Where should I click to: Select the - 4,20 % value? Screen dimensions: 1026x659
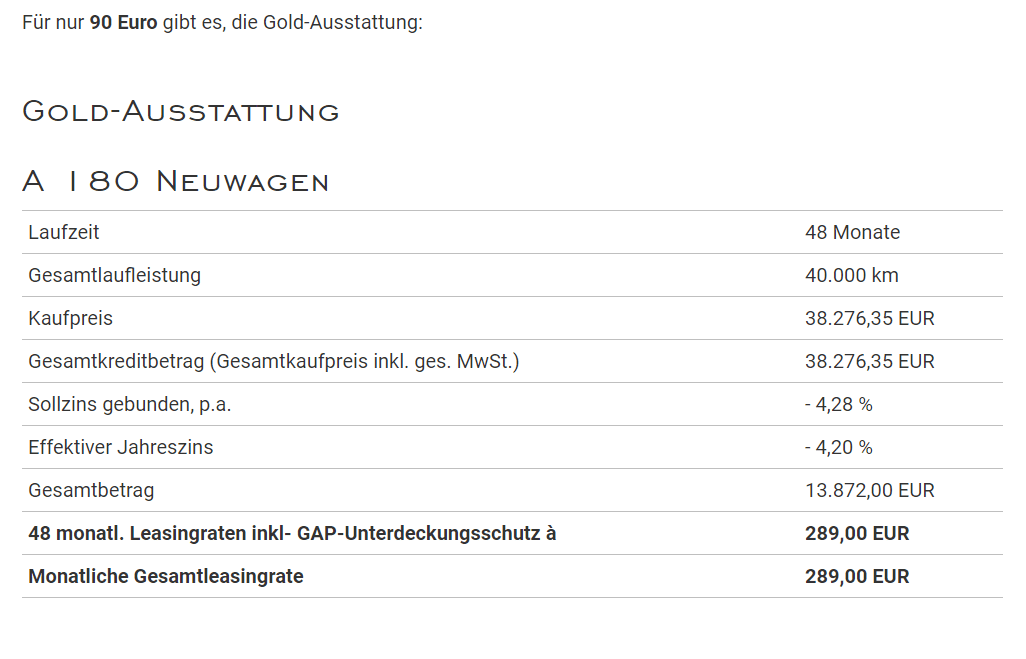coord(839,448)
